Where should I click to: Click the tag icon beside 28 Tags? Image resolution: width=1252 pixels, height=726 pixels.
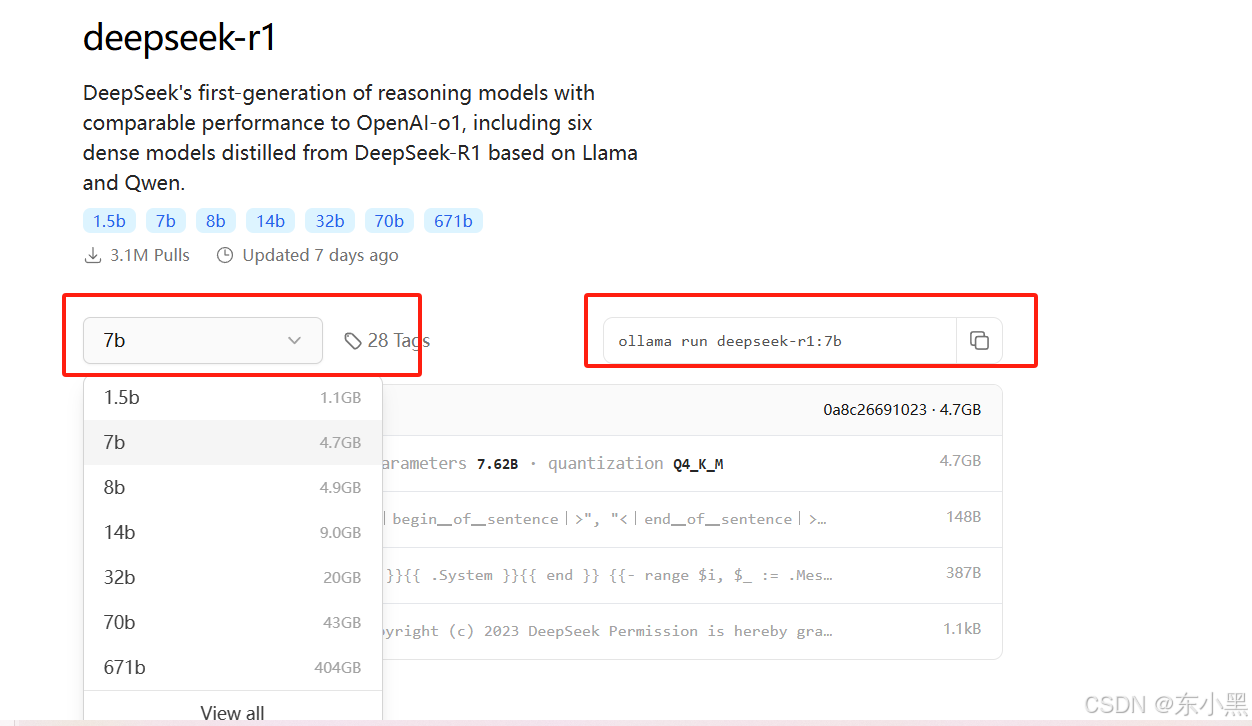(353, 341)
